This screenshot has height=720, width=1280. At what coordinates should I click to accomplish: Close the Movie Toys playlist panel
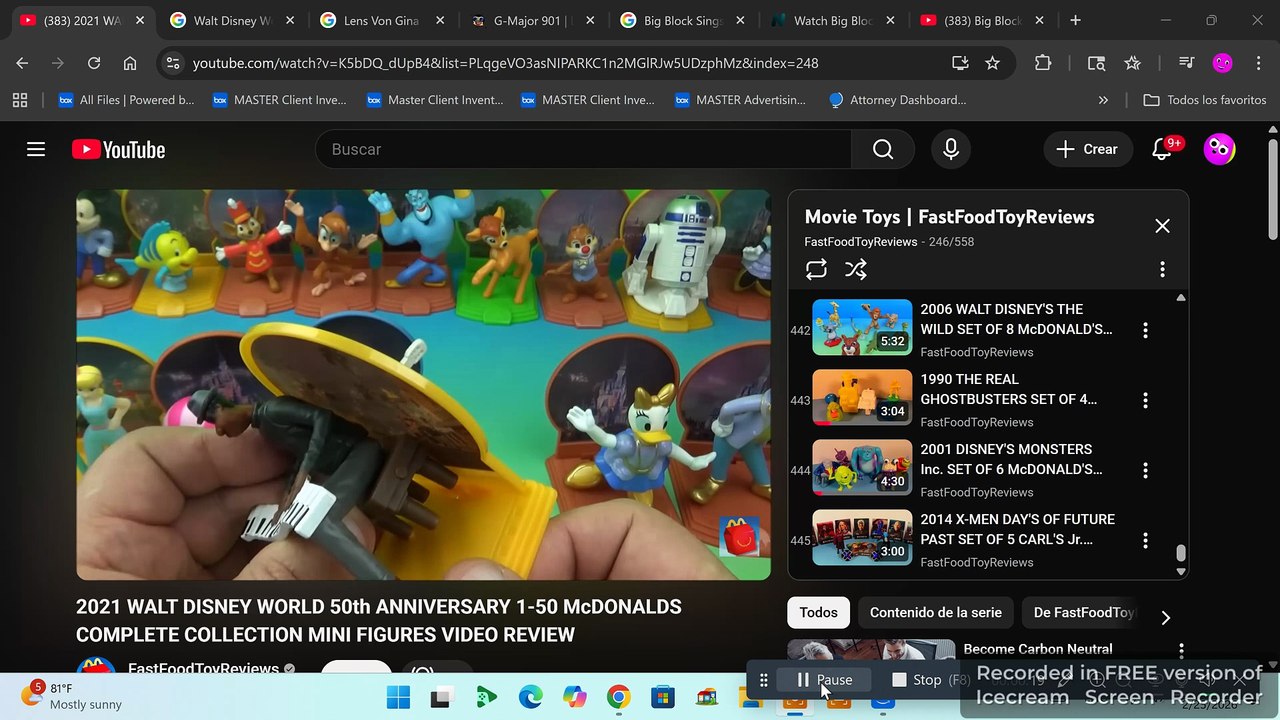click(1162, 226)
